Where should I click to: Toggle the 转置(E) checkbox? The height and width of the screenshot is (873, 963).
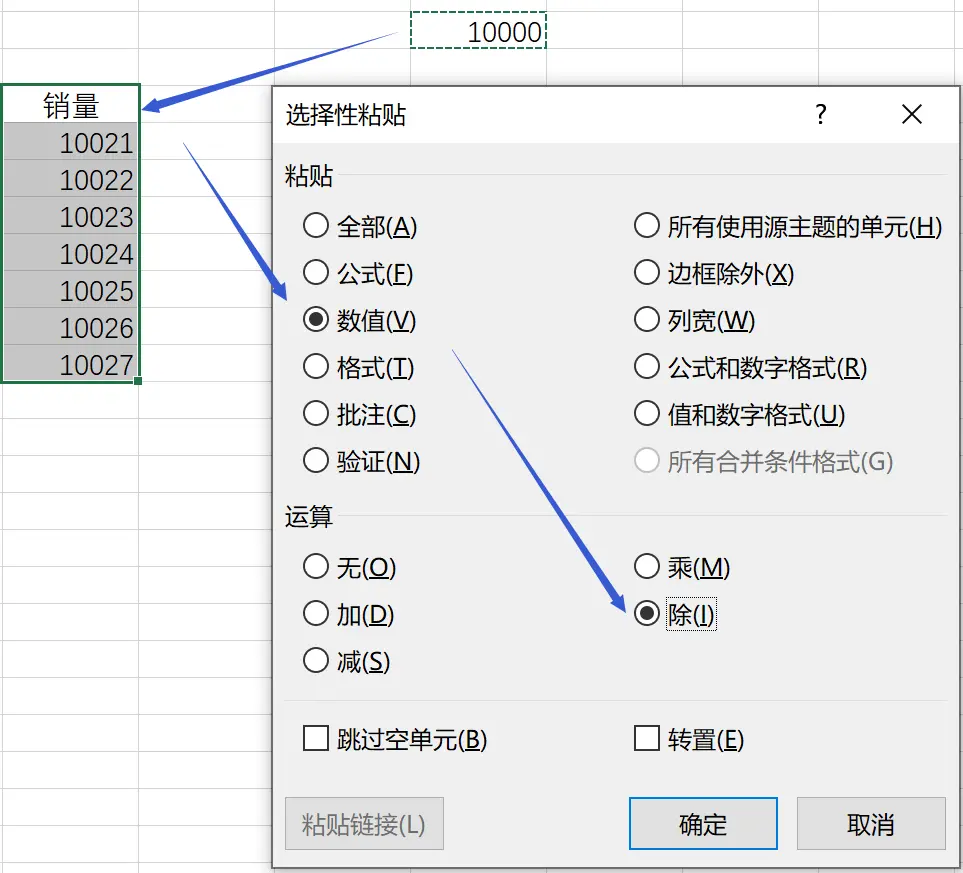point(647,739)
